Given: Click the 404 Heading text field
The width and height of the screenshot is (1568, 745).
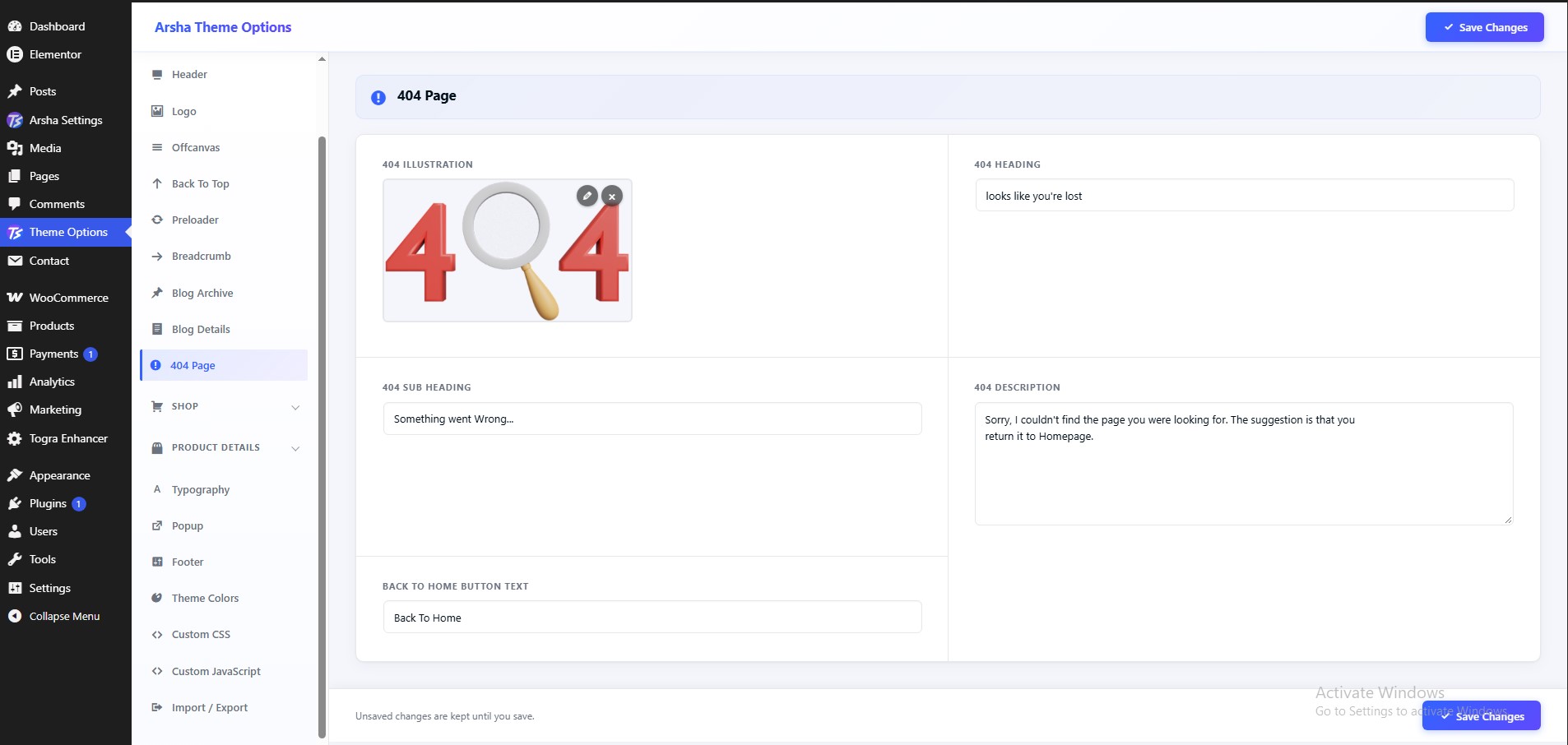Looking at the screenshot, I should coord(1244,196).
